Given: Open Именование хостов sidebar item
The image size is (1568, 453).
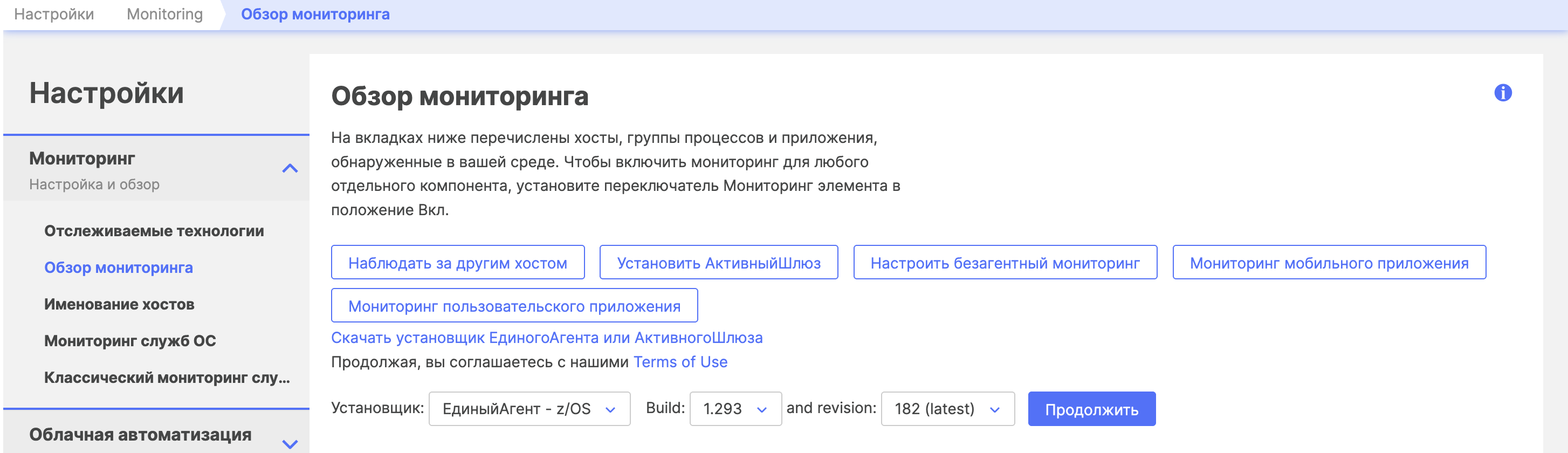Looking at the screenshot, I should pyautogui.click(x=119, y=304).
